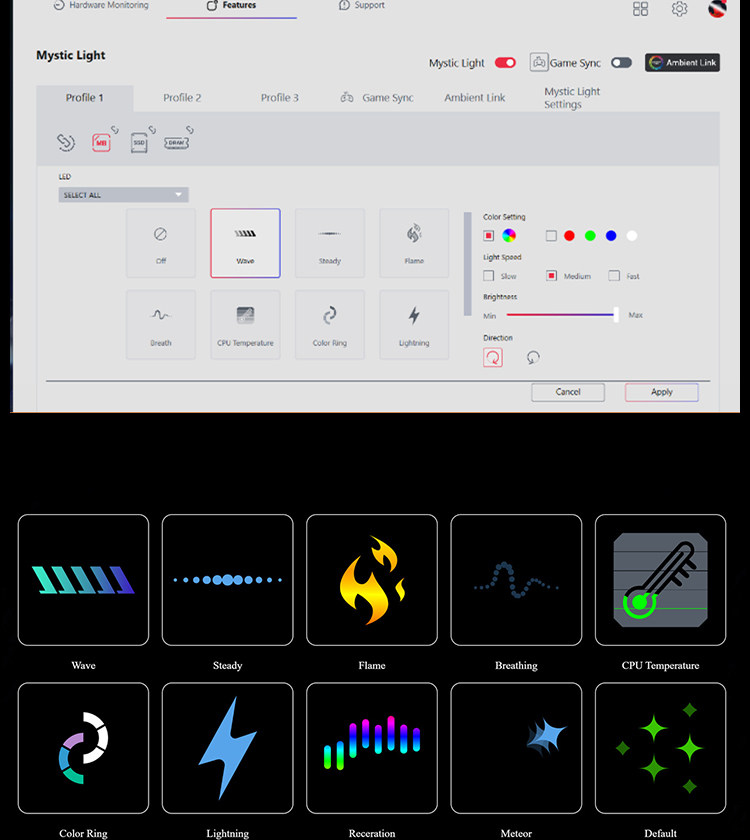Open the Game Sync tab

[377, 98]
